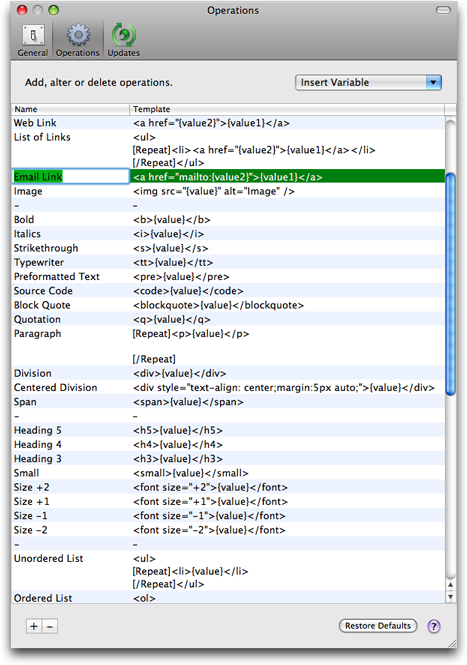Open help with the question mark button
Screen dimensions: 467x665
click(433, 626)
